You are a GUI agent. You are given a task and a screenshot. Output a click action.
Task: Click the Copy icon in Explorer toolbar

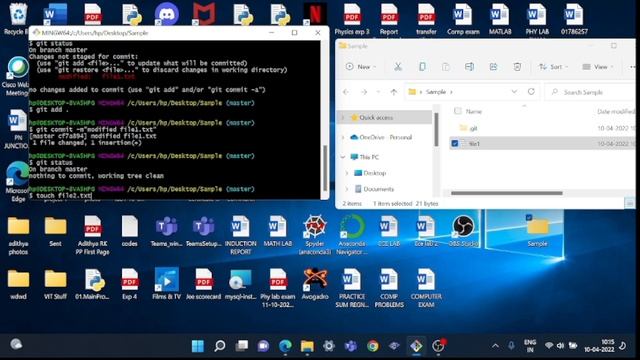[422, 67]
